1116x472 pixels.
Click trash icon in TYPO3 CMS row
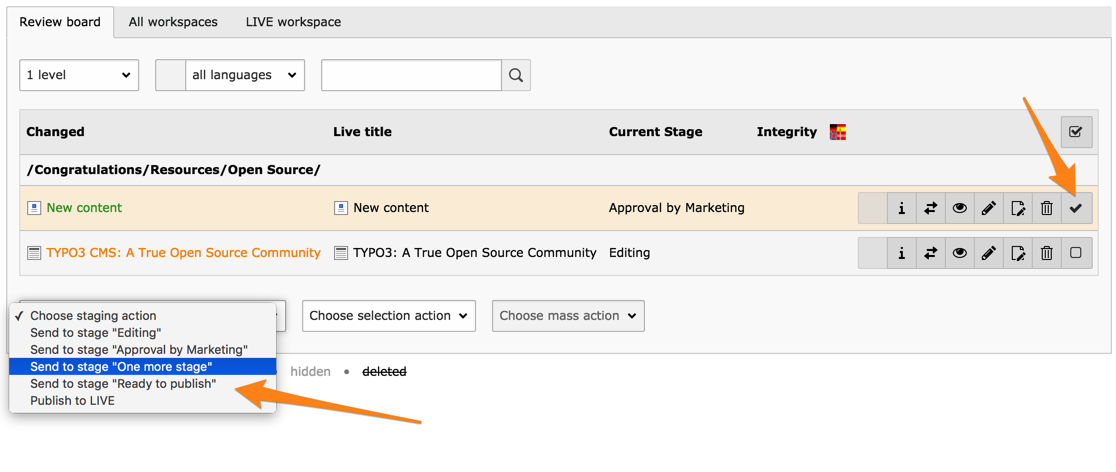click(x=1046, y=253)
